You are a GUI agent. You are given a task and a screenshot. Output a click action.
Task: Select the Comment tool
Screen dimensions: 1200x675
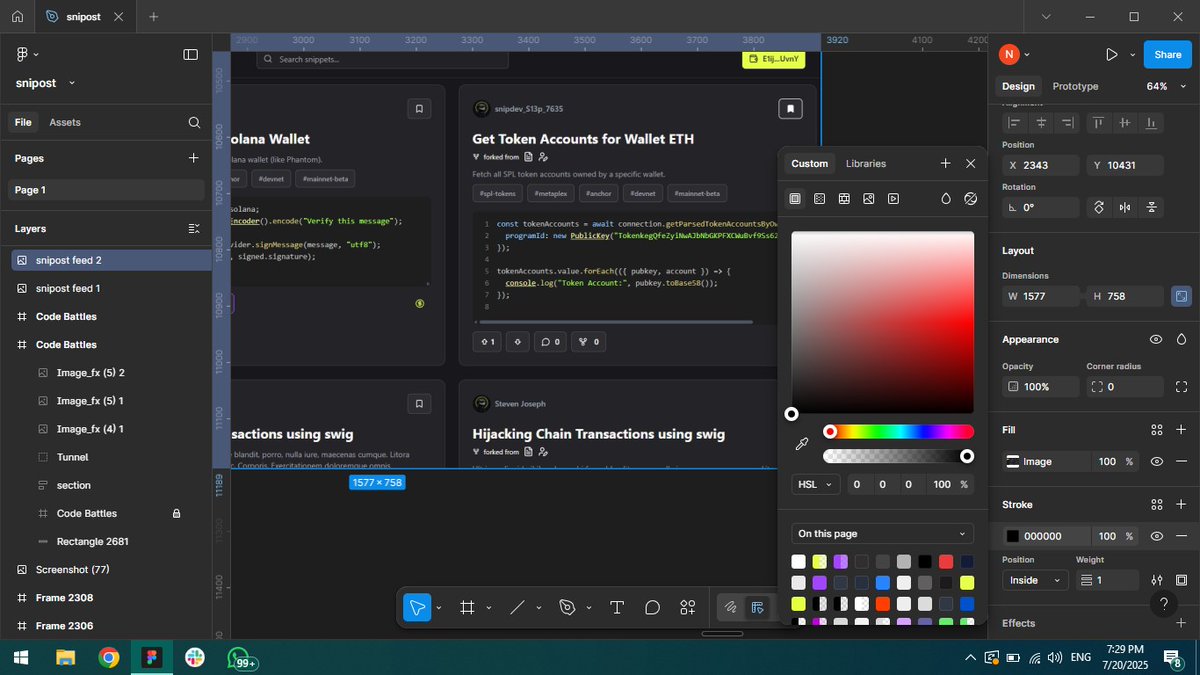[x=652, y=607]
